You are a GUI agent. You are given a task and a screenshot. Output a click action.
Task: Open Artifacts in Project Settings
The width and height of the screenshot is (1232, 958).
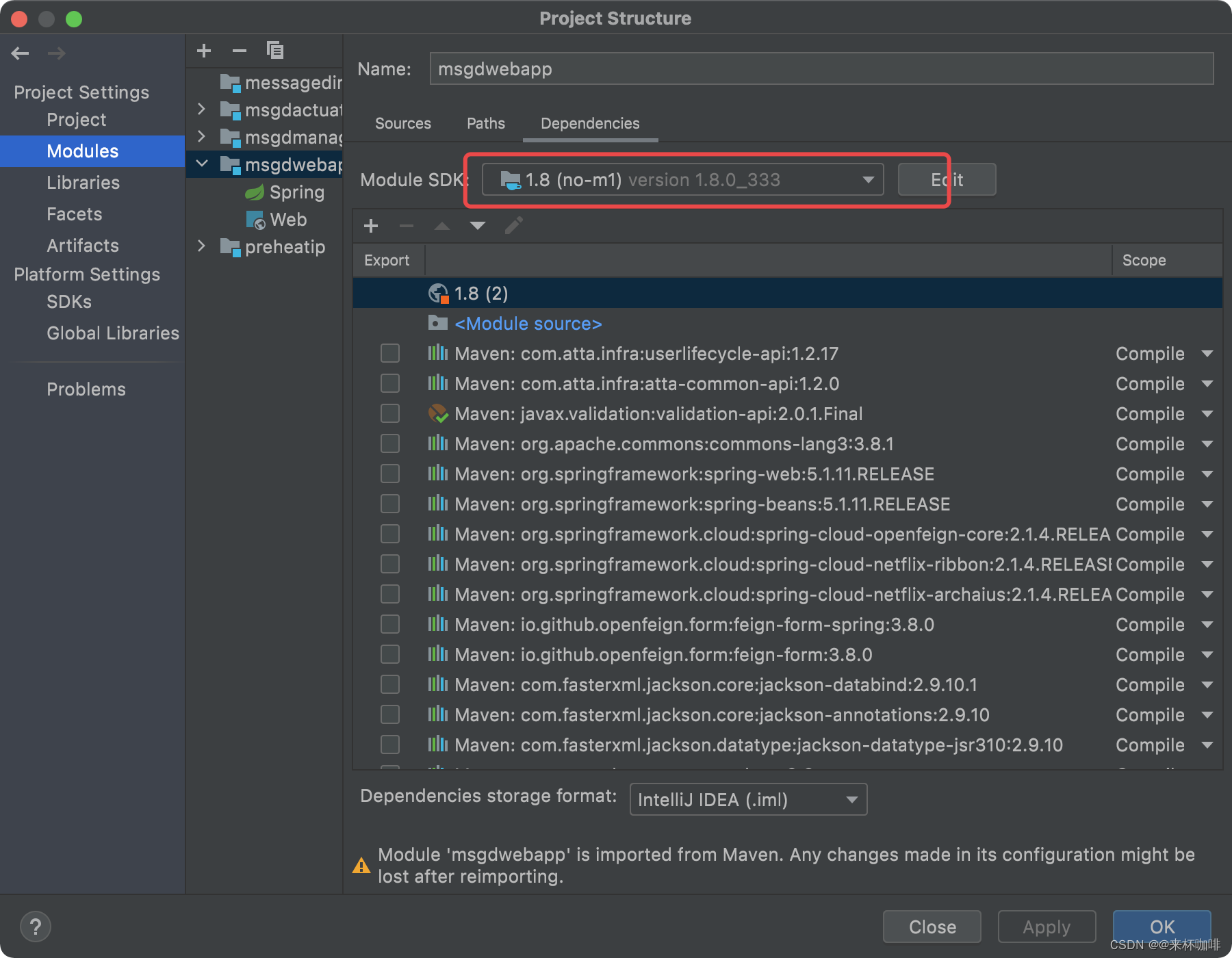[x=83, y=246]
